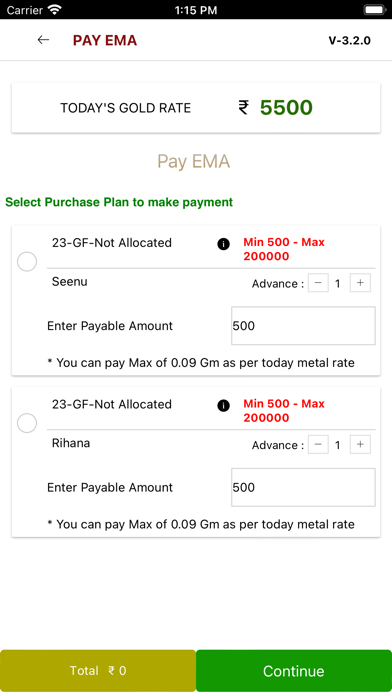Tap the green Continue button
392x696 pixels.
coord(294,671)
